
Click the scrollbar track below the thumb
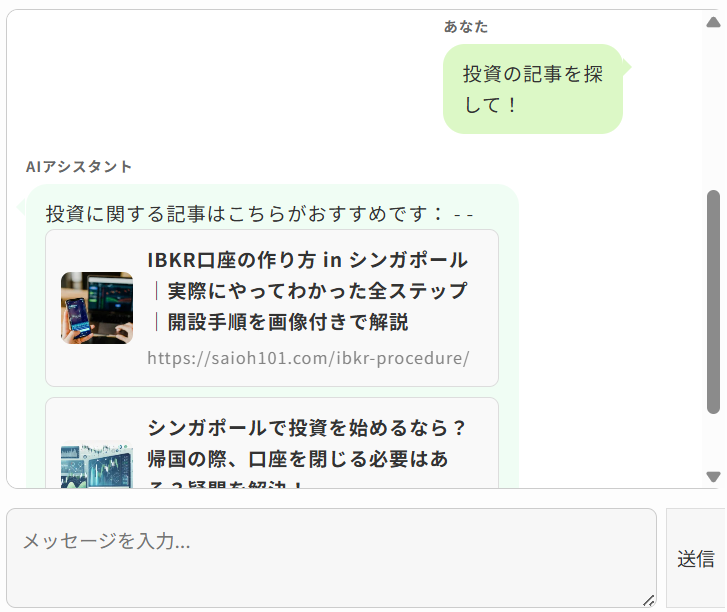coord(713,441)
